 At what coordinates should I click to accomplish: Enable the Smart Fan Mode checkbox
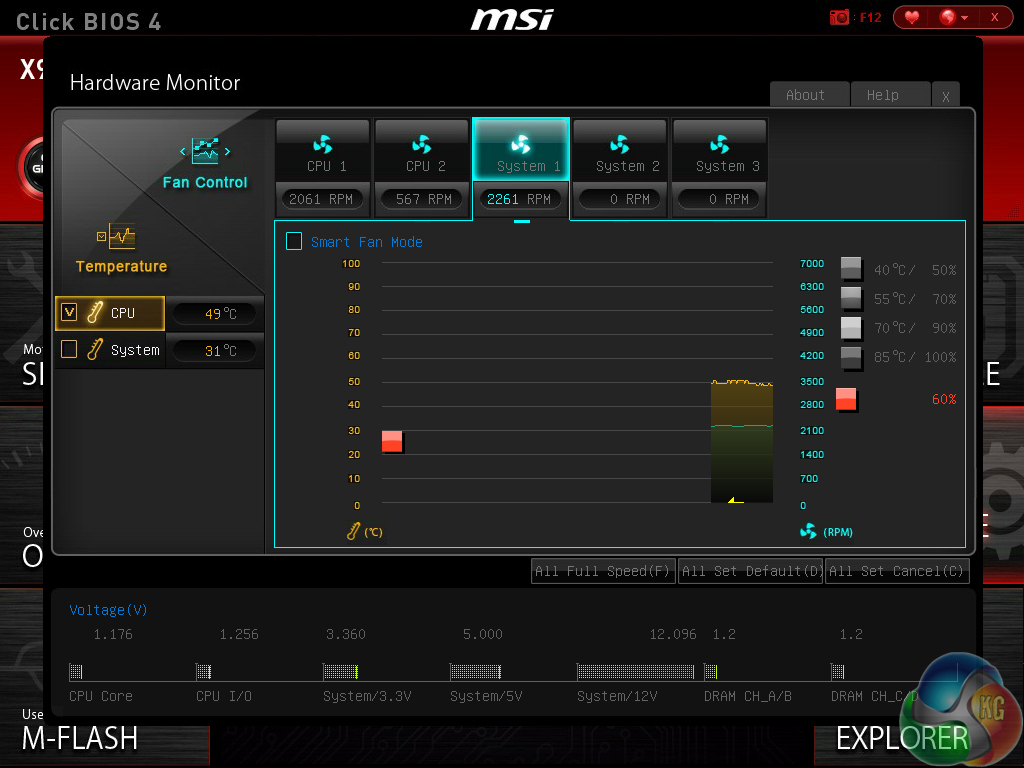point(294,242)
